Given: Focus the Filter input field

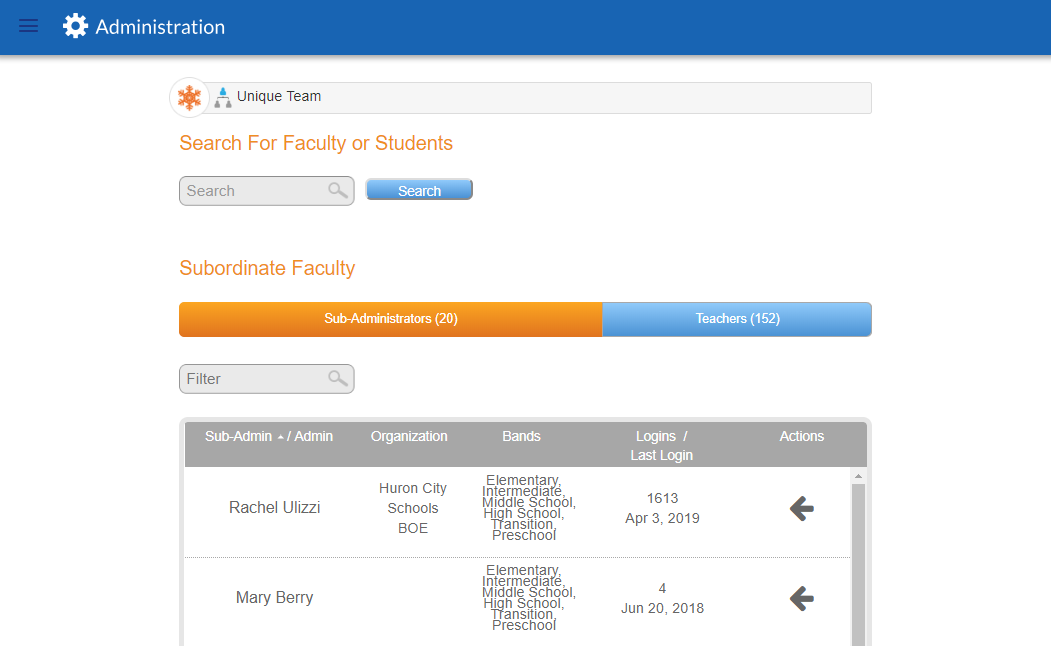Looking at the screenshot, I should 266,379.
